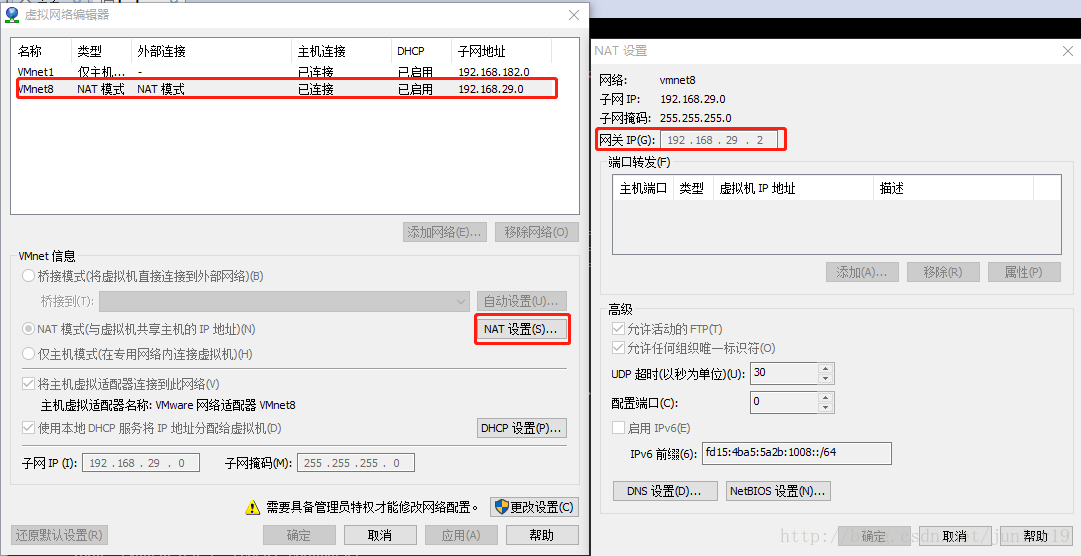1081x556 pixels.
Task: Click the Virtual Network Editor globe icon
Action: 12,14
